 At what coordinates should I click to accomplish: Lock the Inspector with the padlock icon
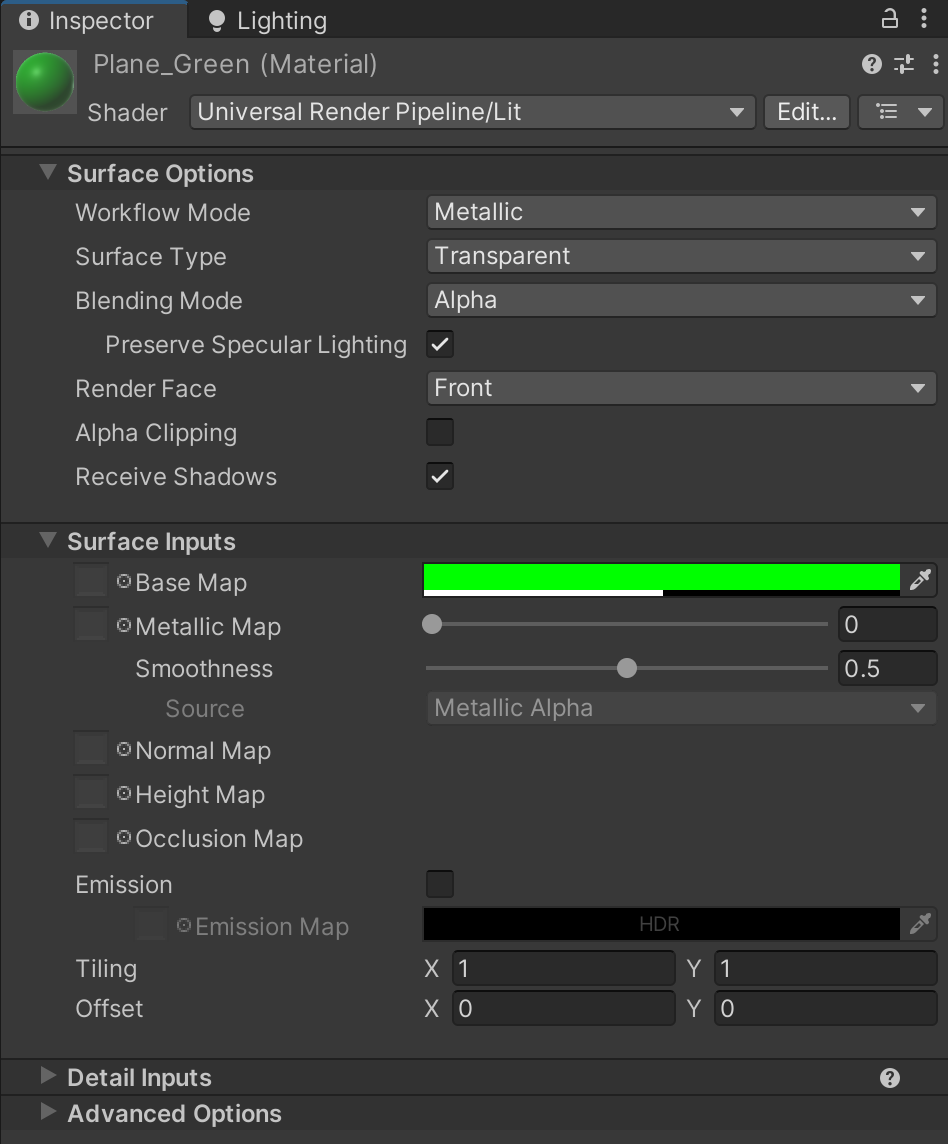(x=888, y=18)
